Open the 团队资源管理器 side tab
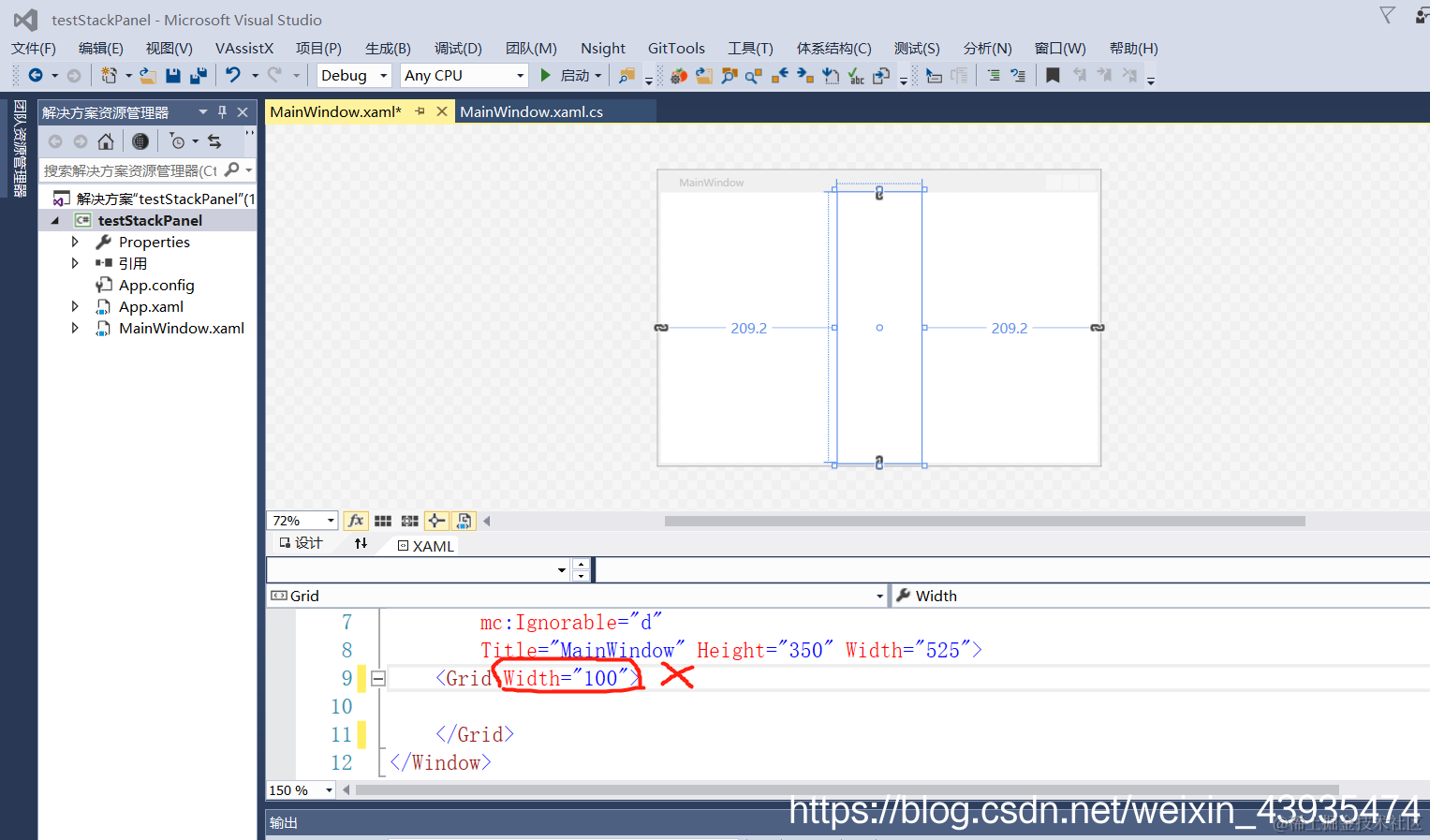This screenshot has height=840, width=1430. pos(20,148)
